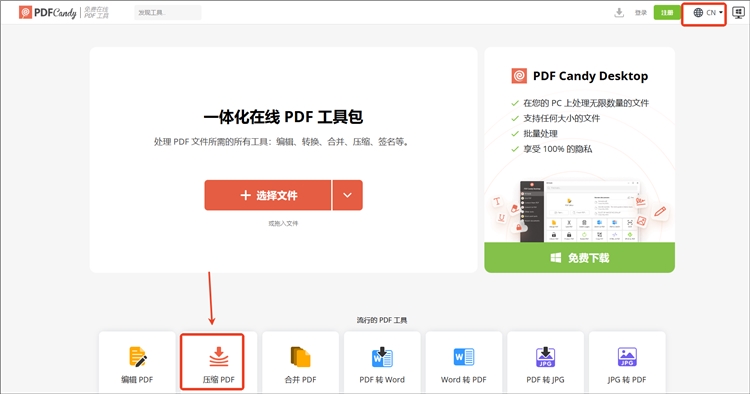The height and width of the screenshot is (394, 750).
Task: Click the 支持任何大小的文件 feature text
Action: (562, 118)
